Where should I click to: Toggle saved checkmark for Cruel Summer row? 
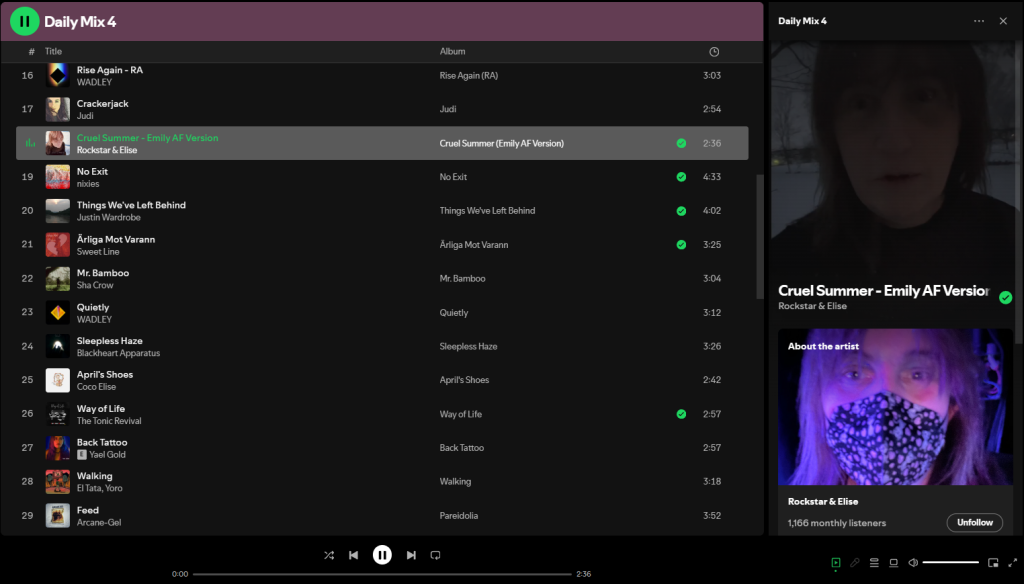681,143
